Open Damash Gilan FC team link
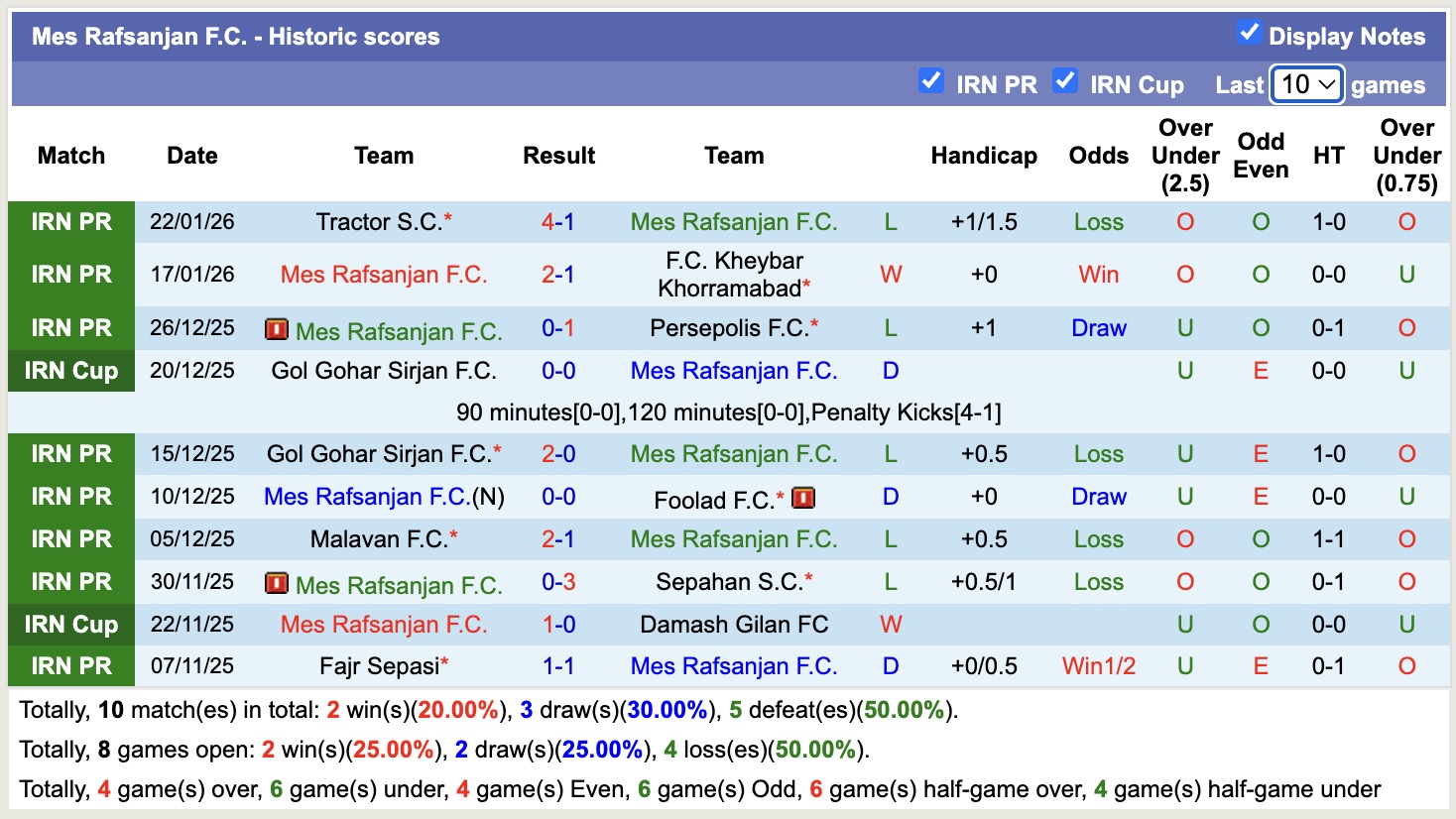The width and height of the screenshot is (1456, 819). pos(734,625)
